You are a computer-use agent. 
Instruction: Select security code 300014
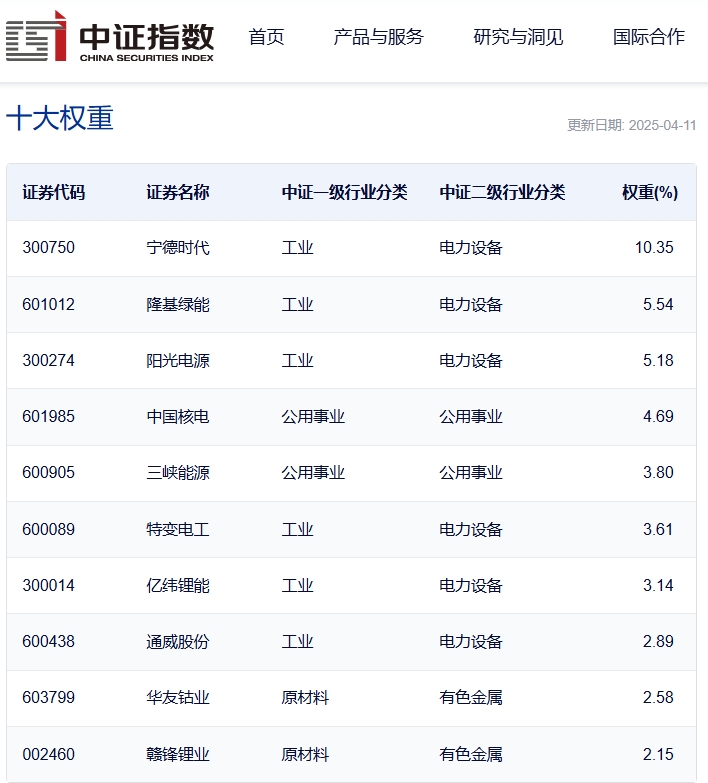(x=48, y=585)
